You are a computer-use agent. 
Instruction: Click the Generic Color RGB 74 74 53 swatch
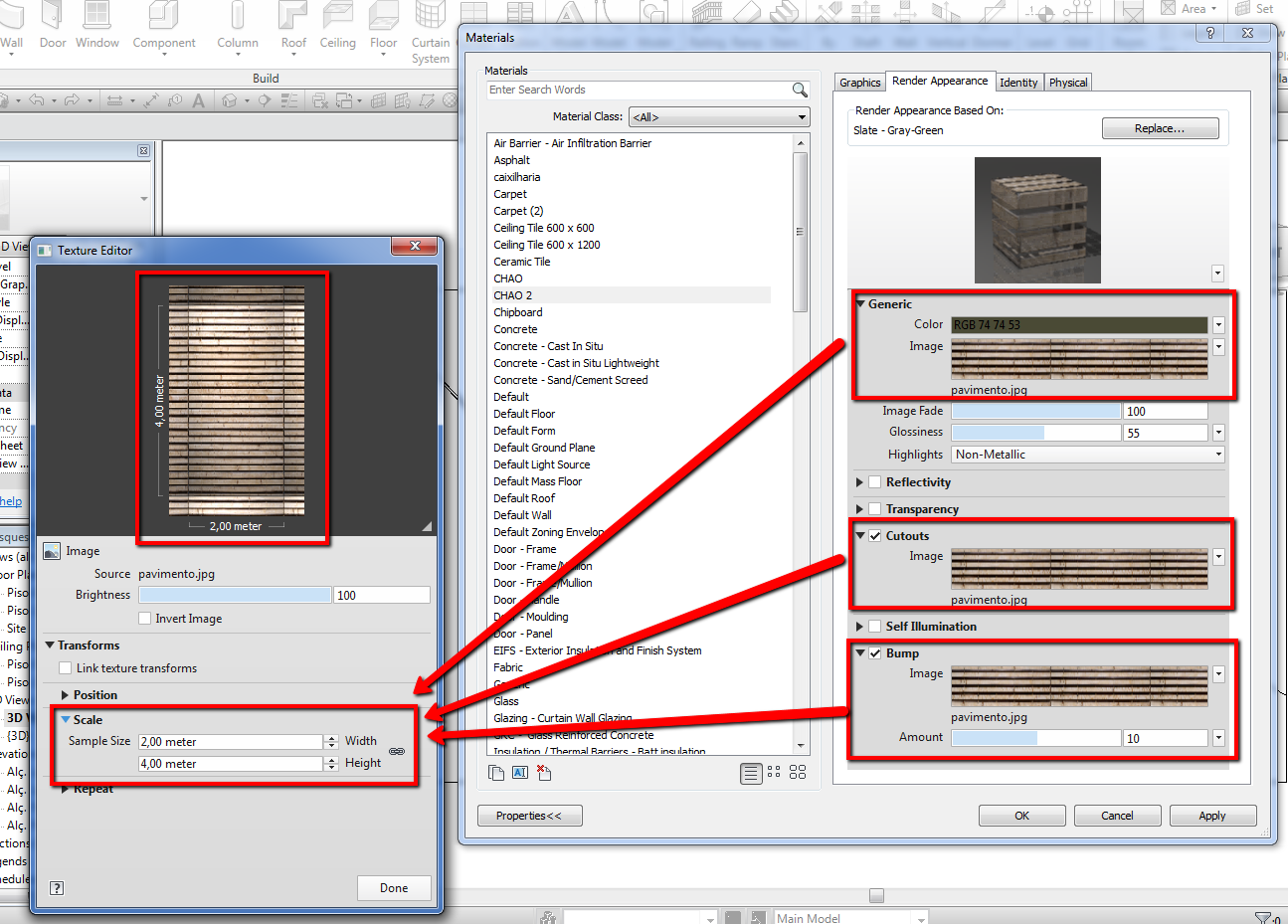tap(1080, 325)
